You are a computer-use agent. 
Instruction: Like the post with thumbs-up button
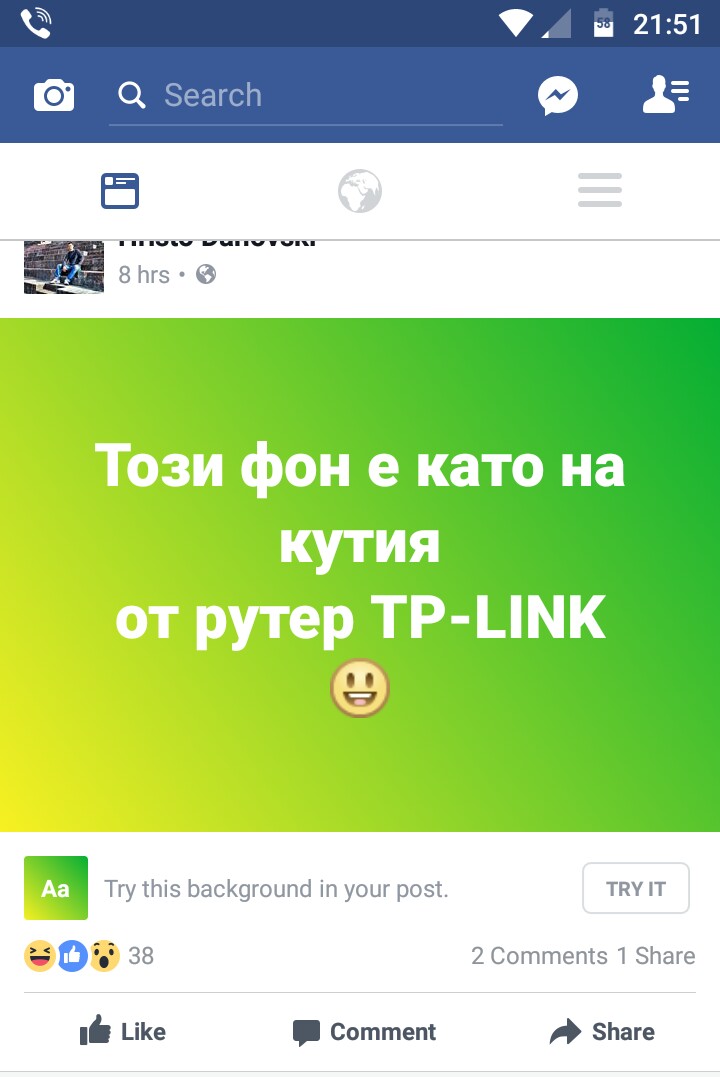point(123,1031)
